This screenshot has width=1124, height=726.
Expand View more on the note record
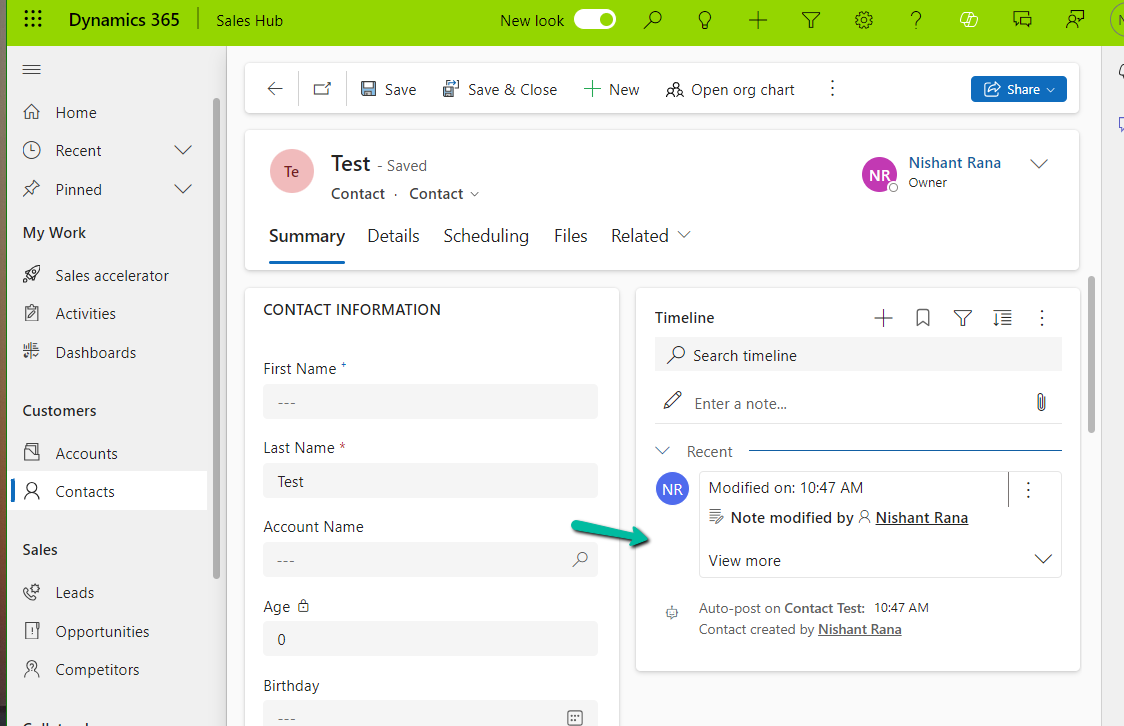tap(744, 560)
